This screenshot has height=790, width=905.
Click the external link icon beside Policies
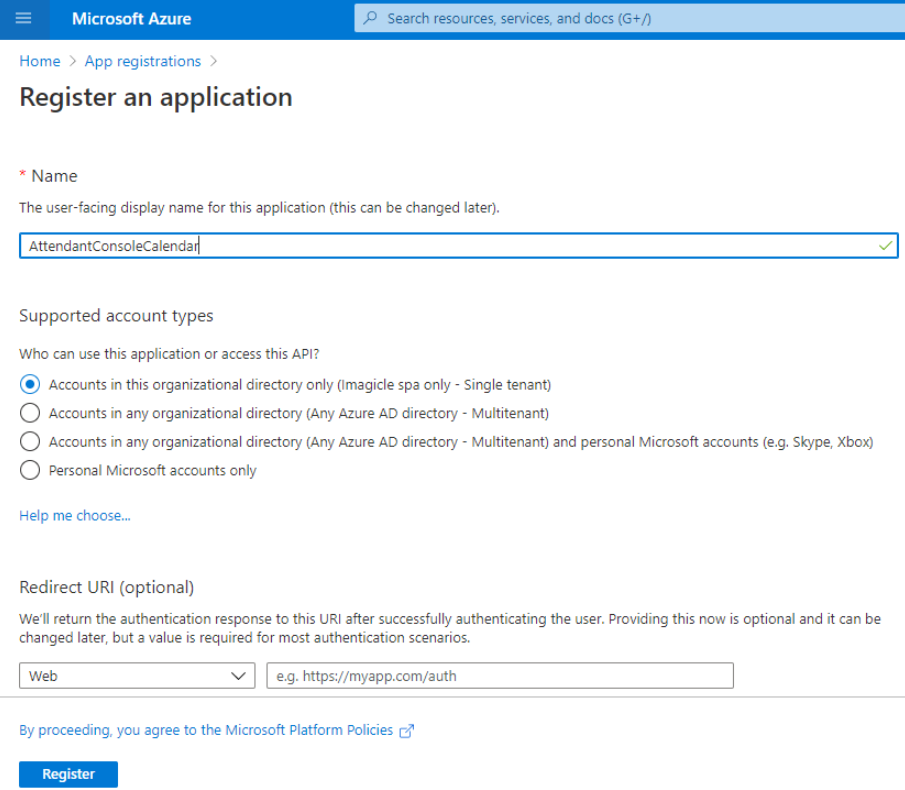(x=406, y=731)
